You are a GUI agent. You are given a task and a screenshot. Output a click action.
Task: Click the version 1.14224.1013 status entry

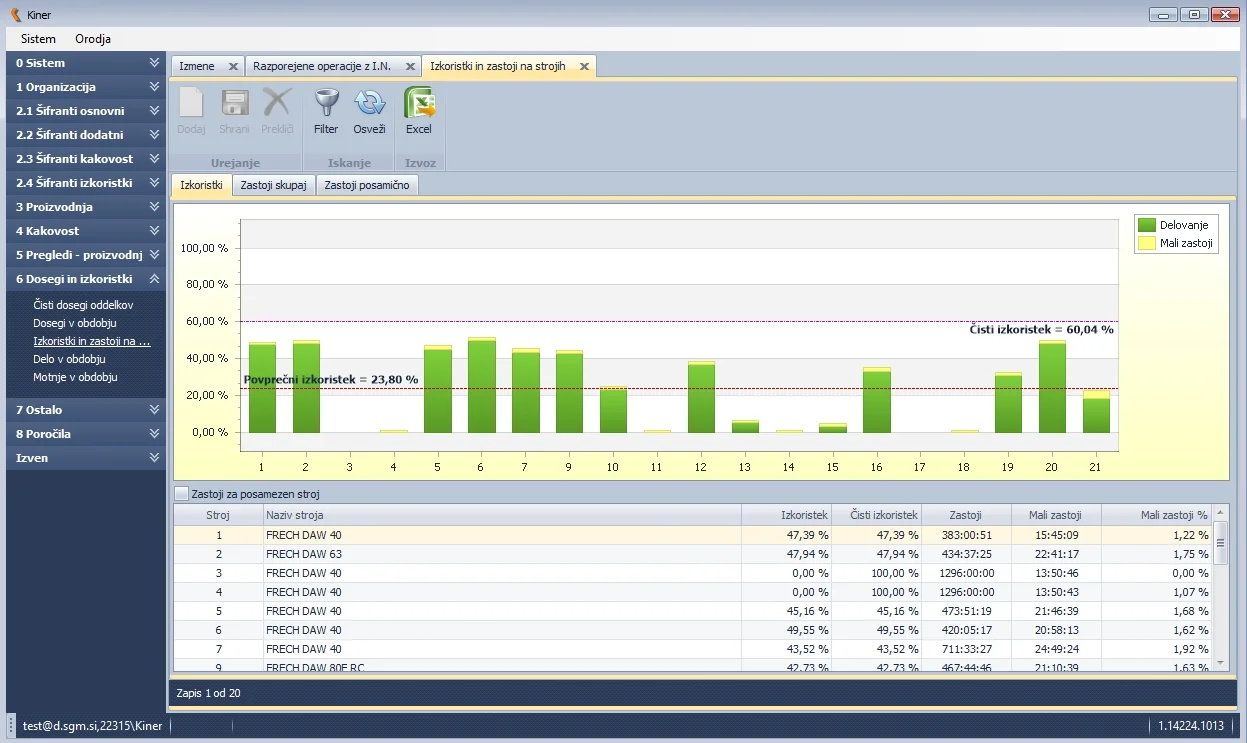point(1192,726)
